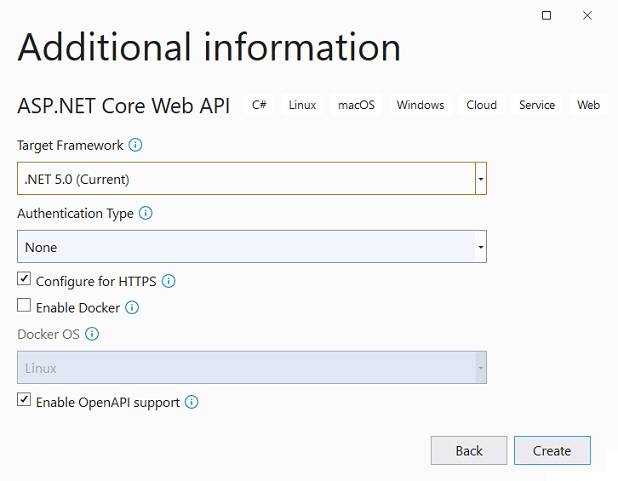Click the .NET 5.0 (Current) framework field

click(x=245, y=179)
